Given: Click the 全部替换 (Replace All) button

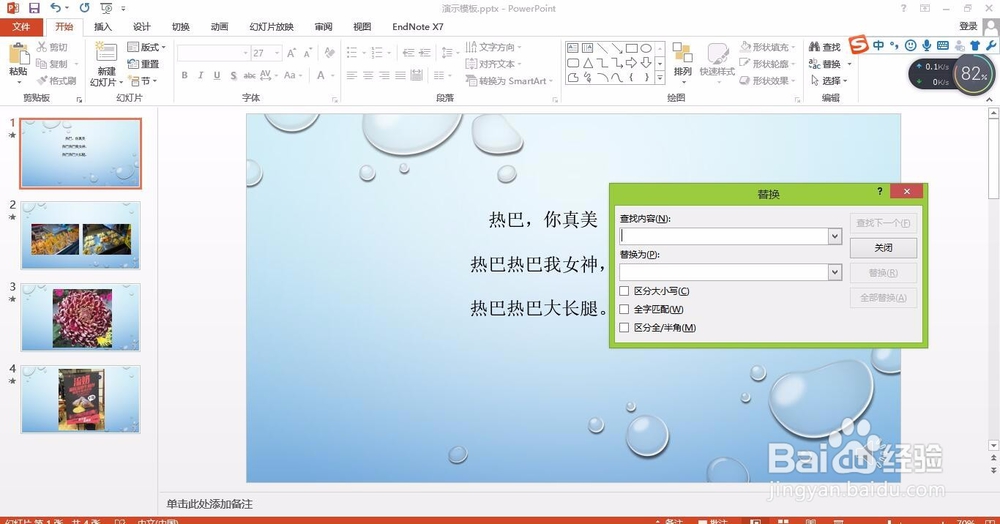Looking at the screenshot, I should click(883, 298).
